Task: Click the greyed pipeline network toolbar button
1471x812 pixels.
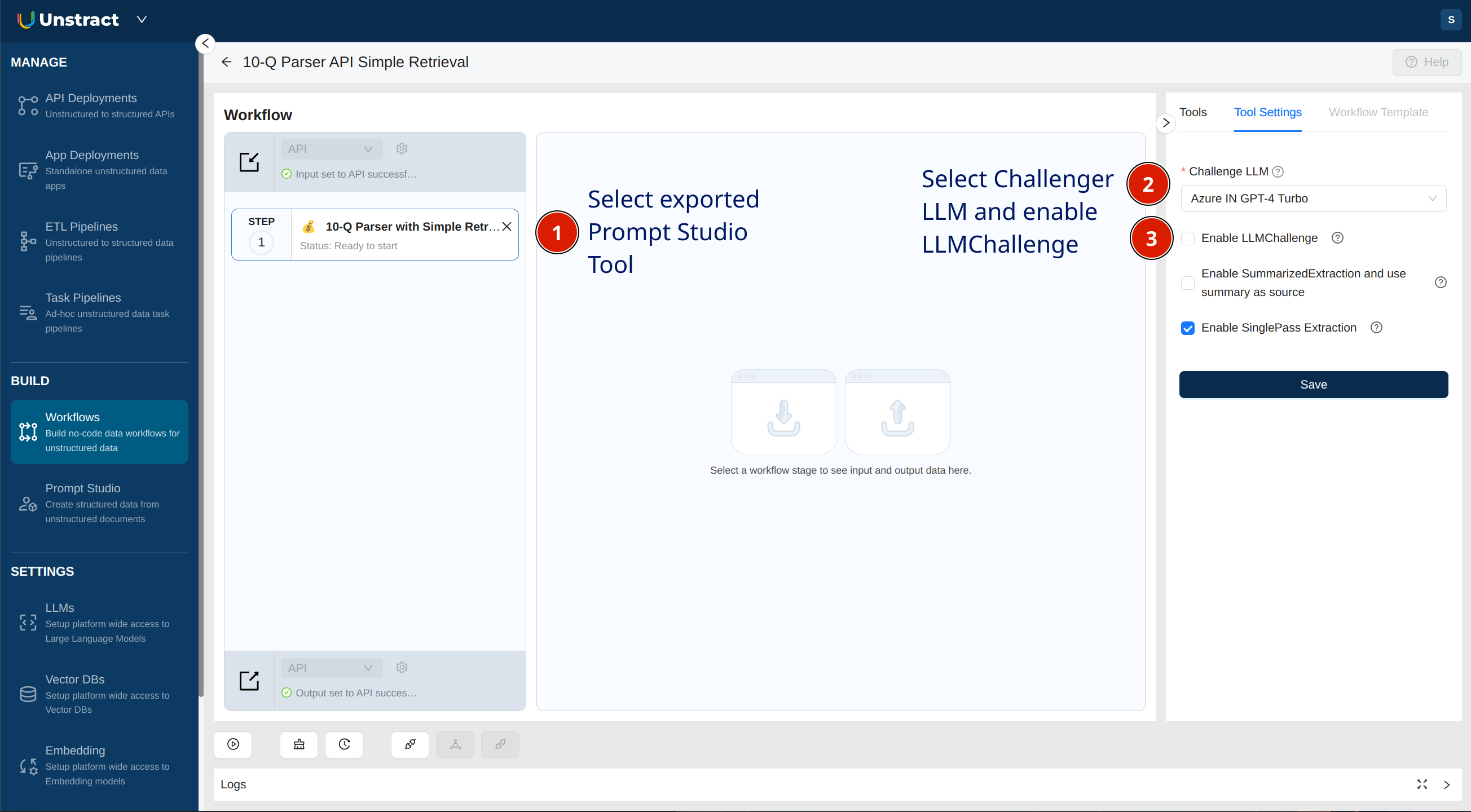Action: (x=455, y=744)
